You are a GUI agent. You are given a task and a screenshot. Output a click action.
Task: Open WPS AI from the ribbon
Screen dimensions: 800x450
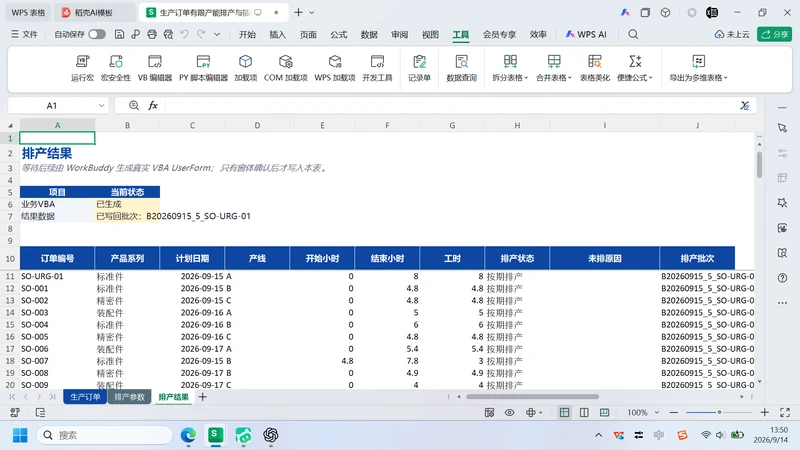pos(586,34)
